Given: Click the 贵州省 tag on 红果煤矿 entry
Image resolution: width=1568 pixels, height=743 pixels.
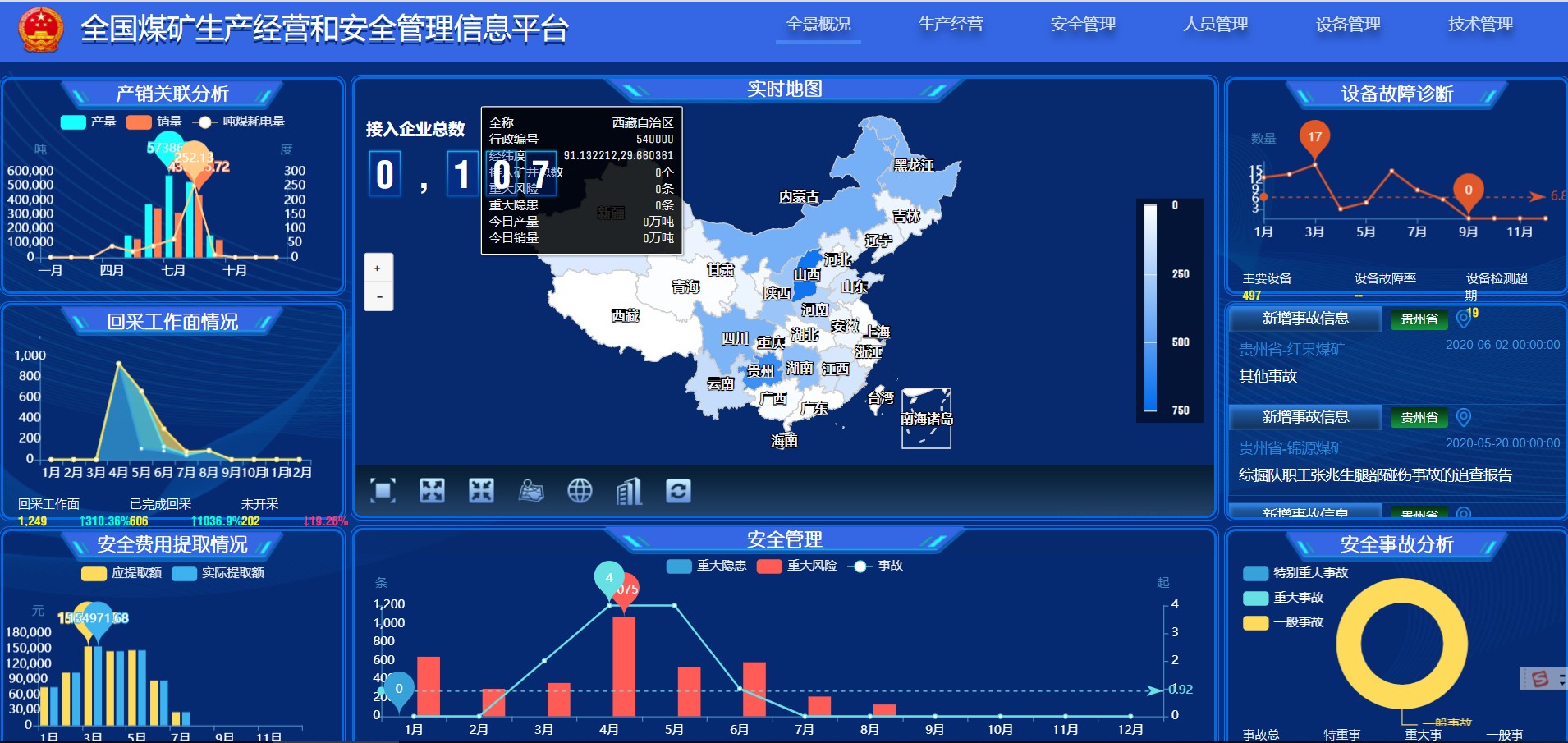Looking at the screenshot, I should [x=1419, y=319].
